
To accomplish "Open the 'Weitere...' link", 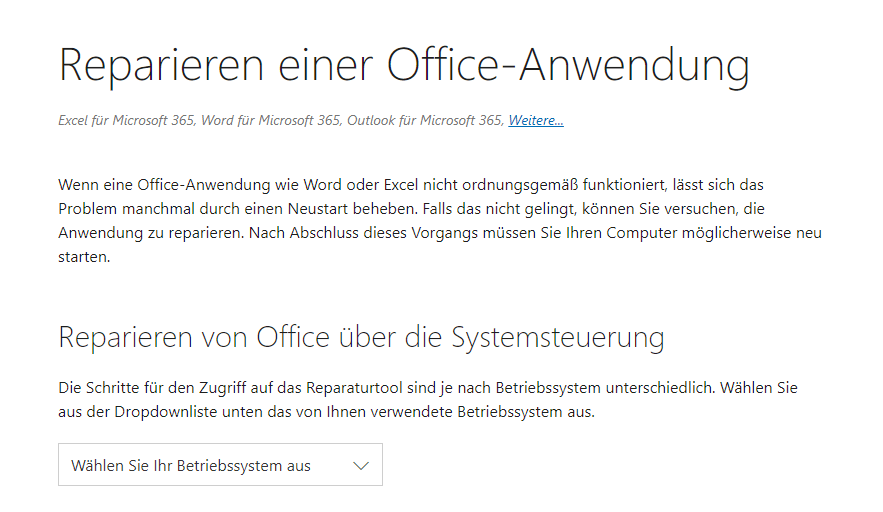I will click(536, 121).
